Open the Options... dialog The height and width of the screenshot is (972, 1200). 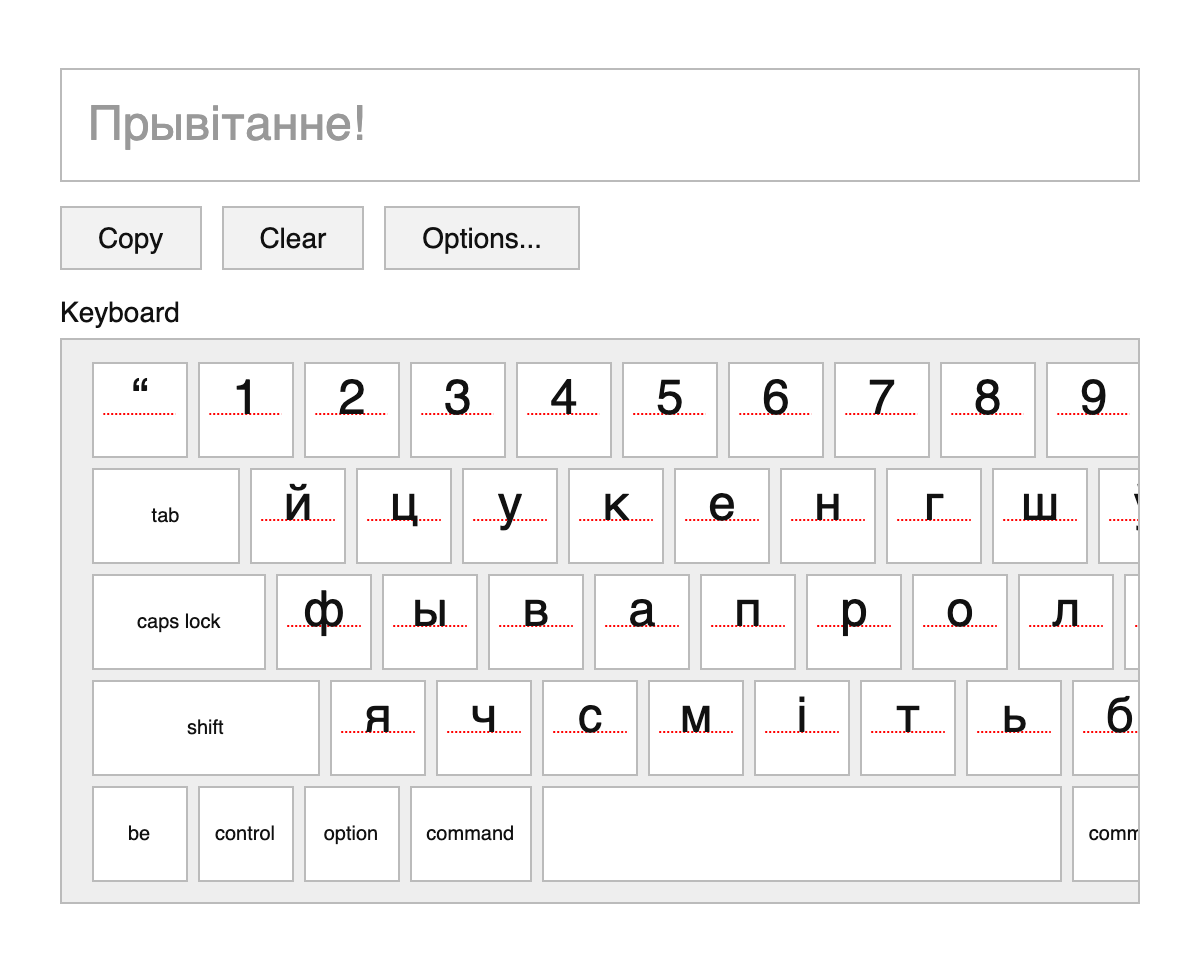pos(481,238)
